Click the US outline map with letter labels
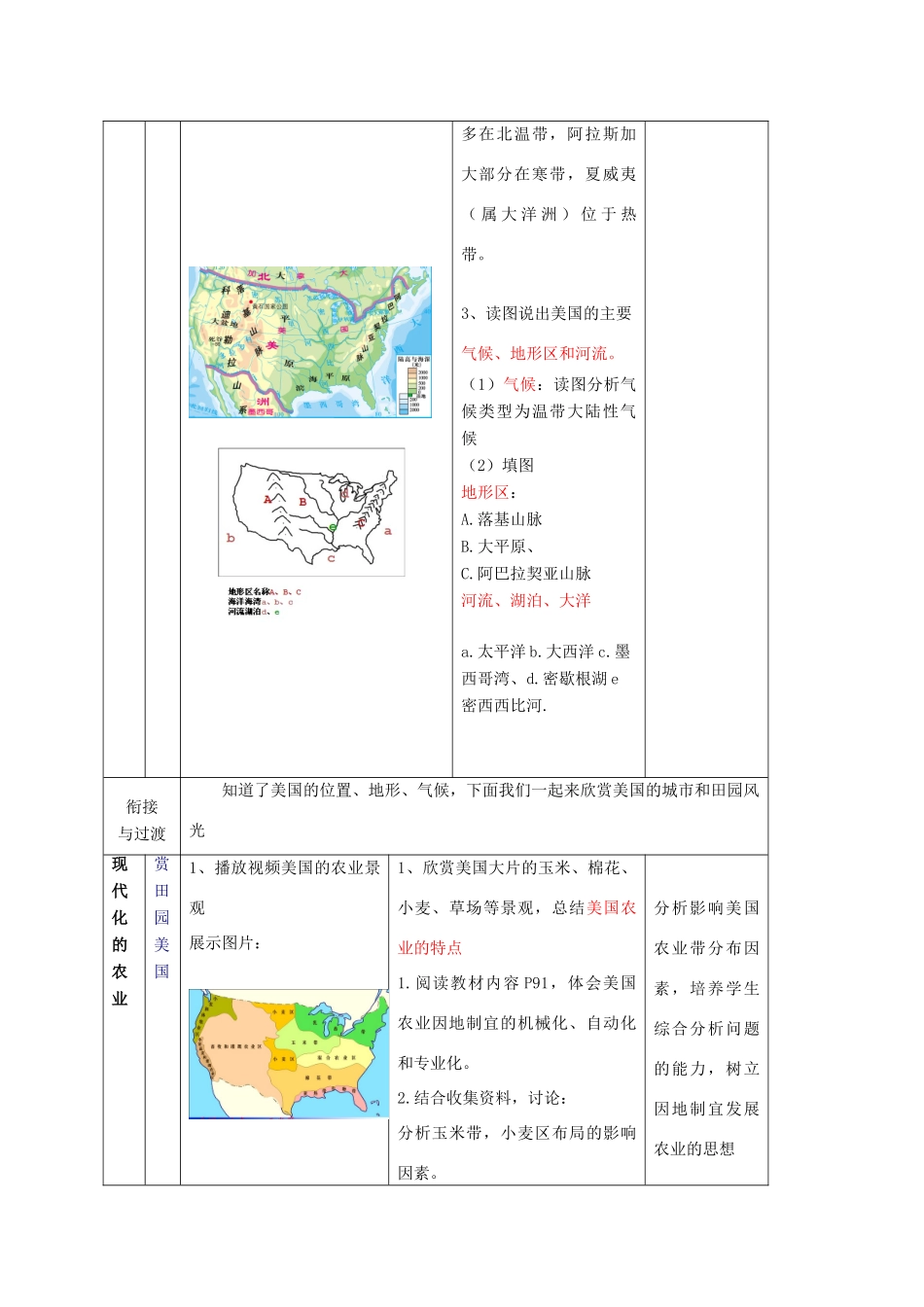Image resolution: width=924 pixels, height=1307 pixels. point(311,512)
